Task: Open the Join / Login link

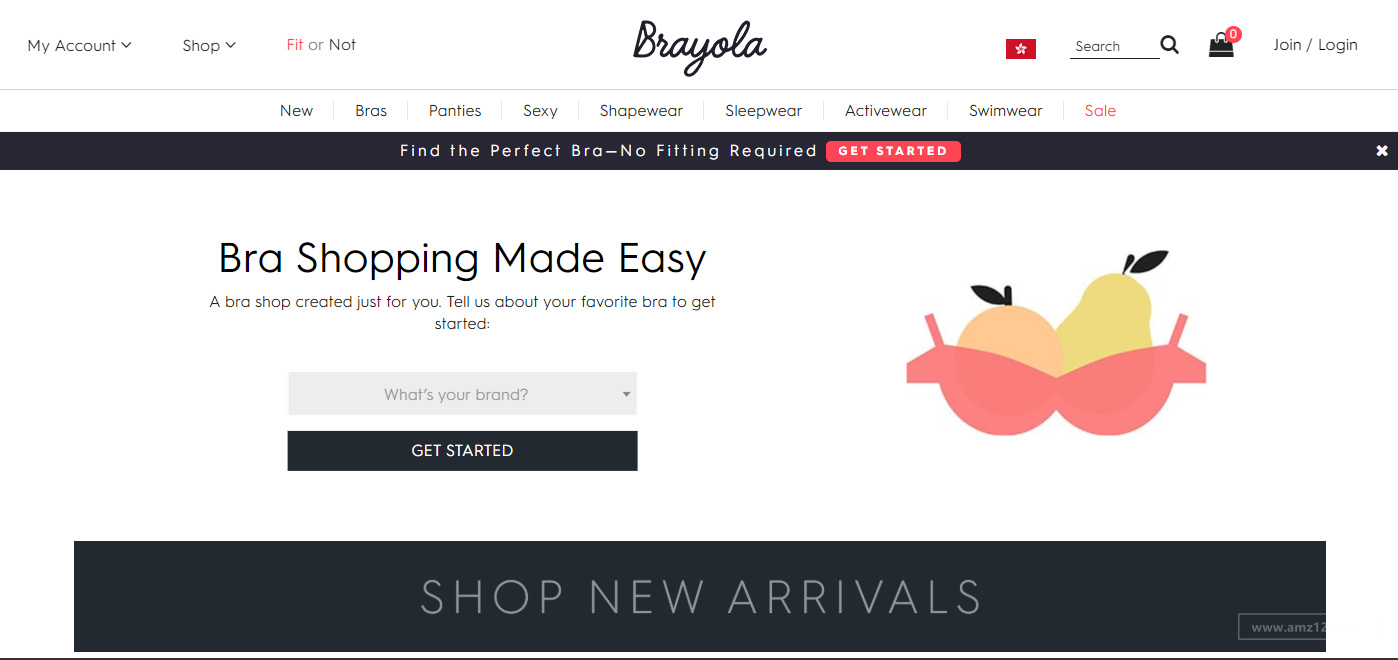Action: pos(1315,45)
